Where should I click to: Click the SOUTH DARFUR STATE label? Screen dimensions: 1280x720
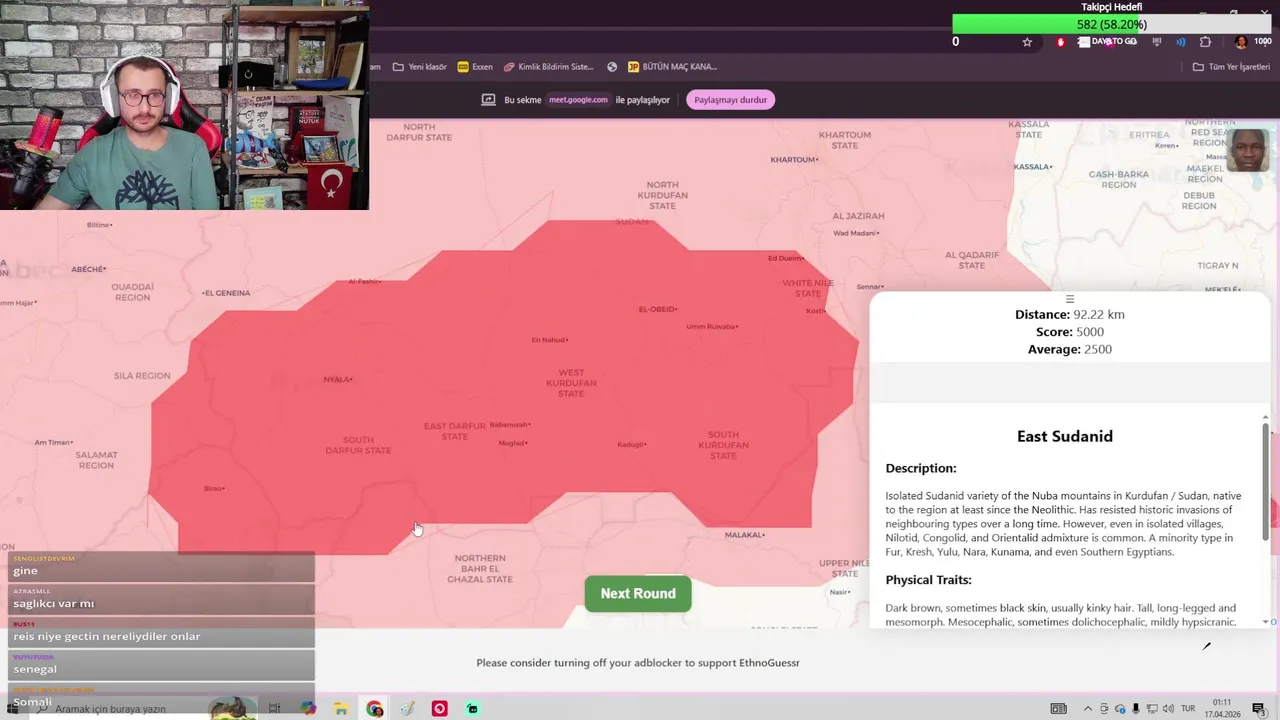[359, 445]
